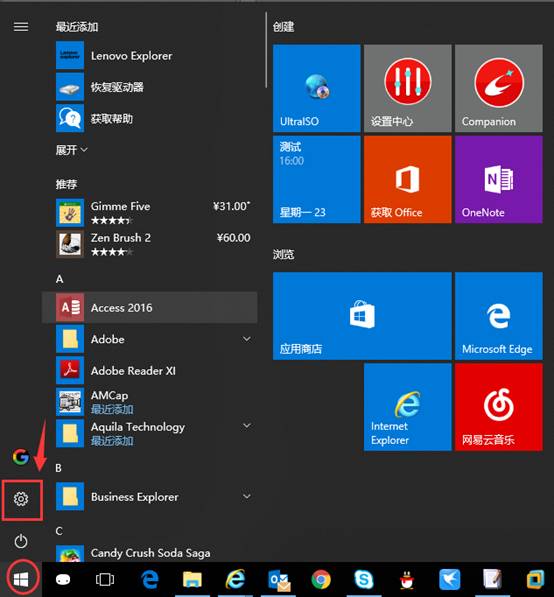This screenshot has height=597, width=554.
Task: Open the taskbar chat bubble icon next to Start
Action: pos(63,580)
